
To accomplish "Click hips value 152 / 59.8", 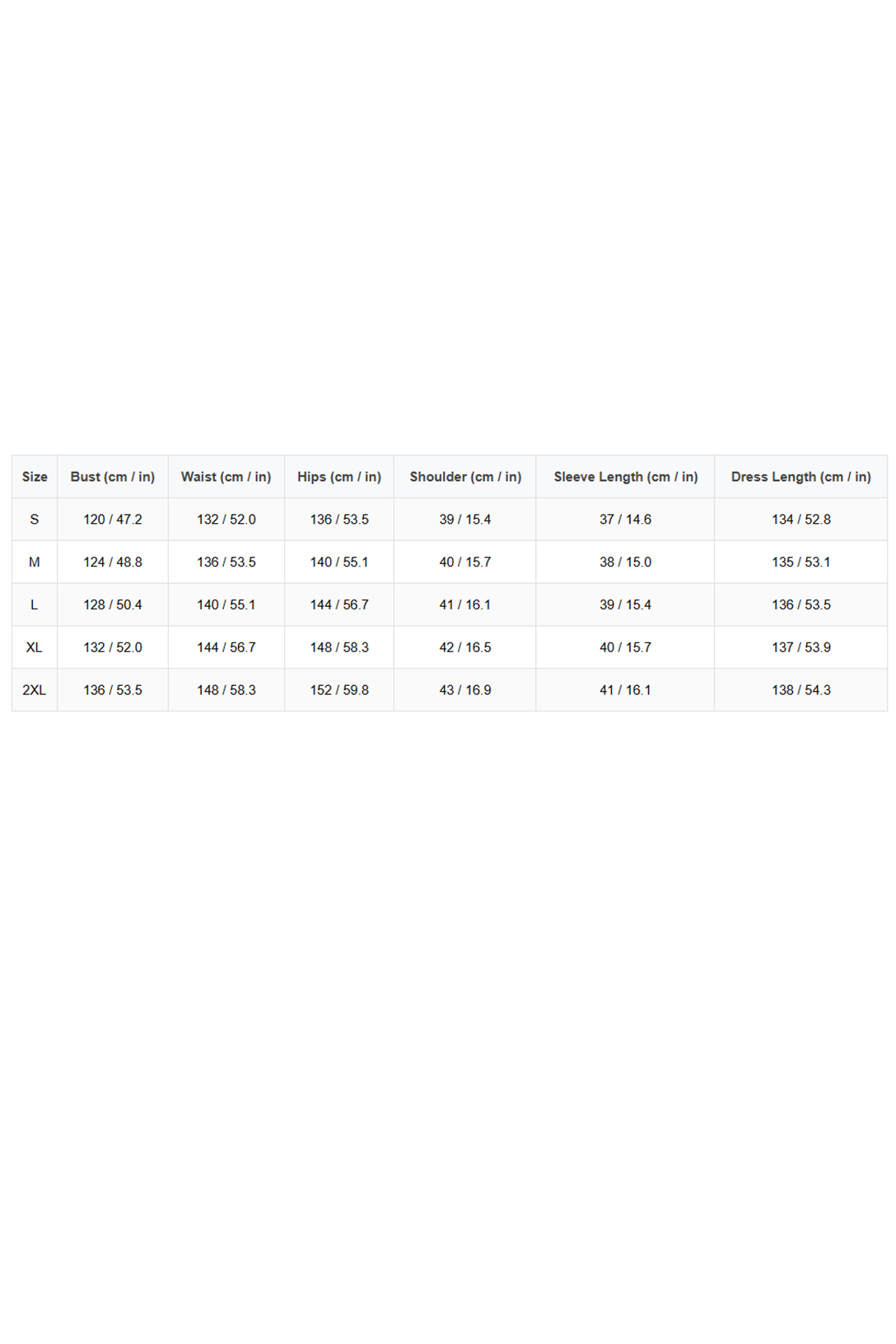I will [339, 690].
